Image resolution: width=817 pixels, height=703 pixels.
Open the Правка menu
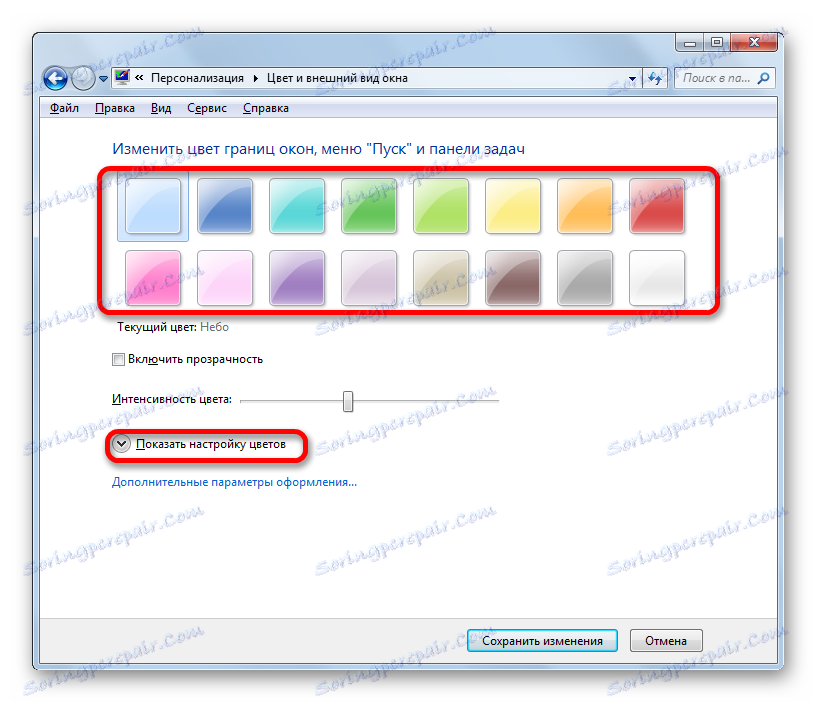pos(115,108)
